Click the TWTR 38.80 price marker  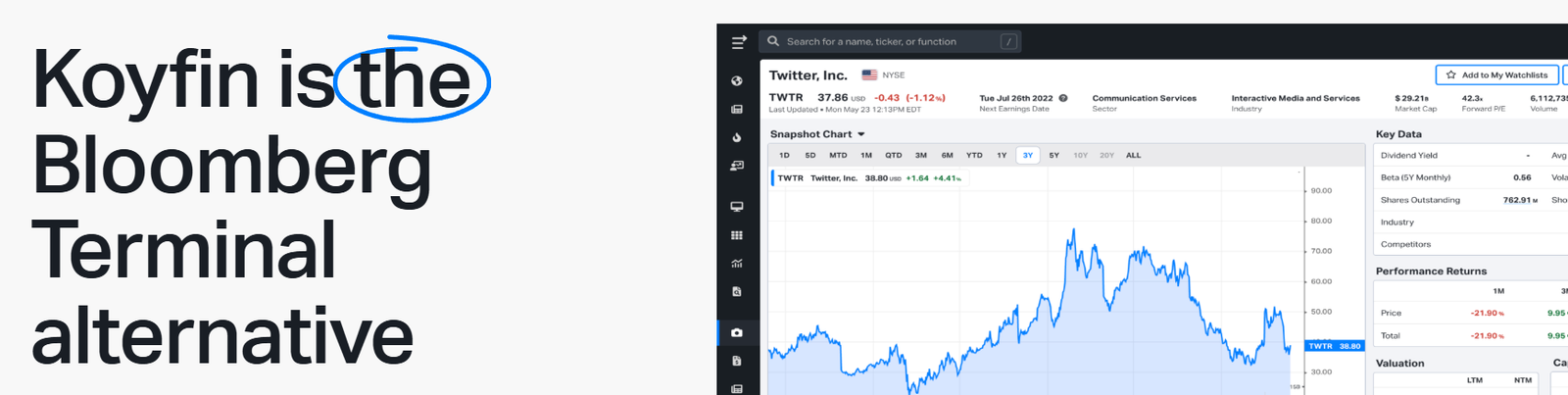pos(1335,346)
